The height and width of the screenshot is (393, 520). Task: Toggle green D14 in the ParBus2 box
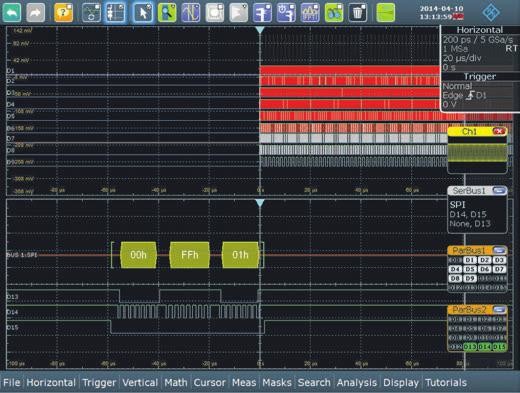[485, 347]
